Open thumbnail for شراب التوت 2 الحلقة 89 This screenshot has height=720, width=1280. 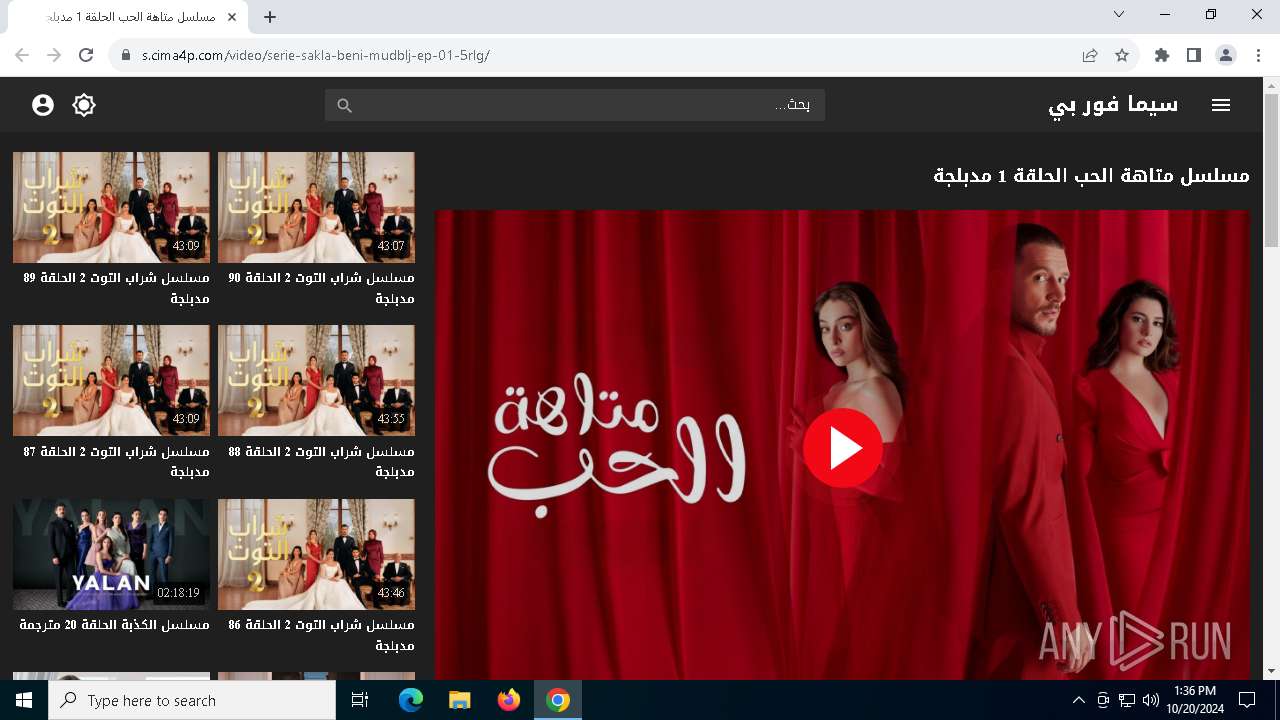click(x=111, y=207)
